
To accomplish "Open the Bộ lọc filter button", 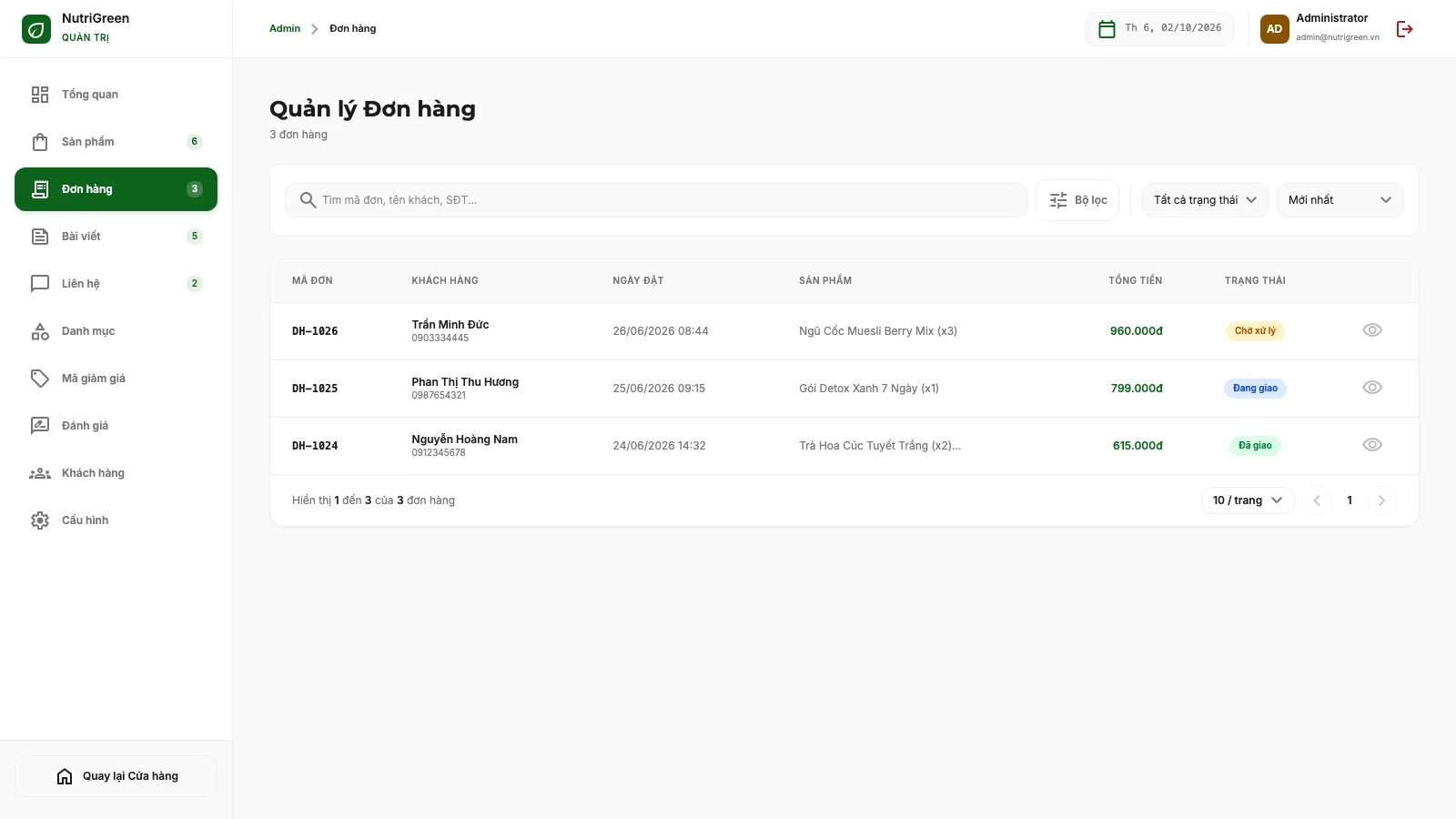I will (1077, 200).
